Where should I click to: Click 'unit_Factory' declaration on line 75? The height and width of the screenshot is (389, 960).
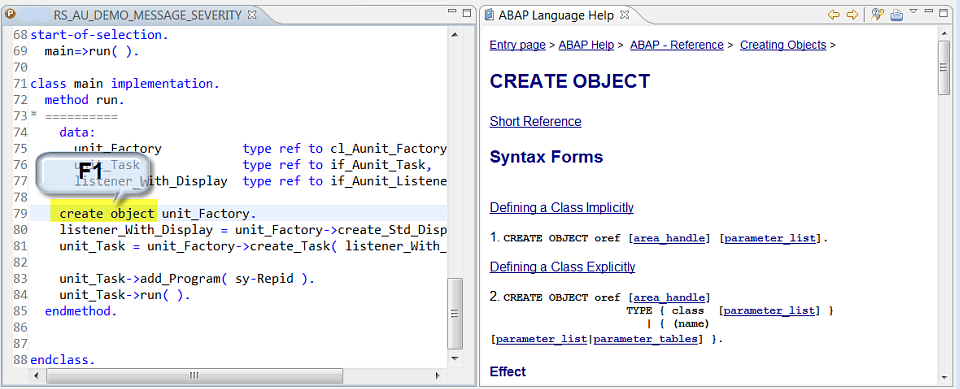[118, 148]
